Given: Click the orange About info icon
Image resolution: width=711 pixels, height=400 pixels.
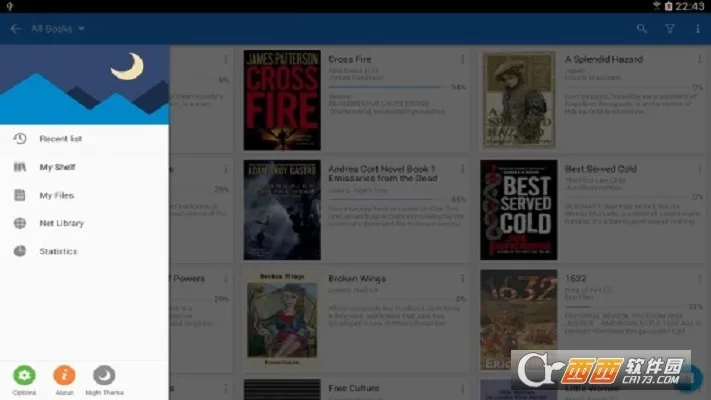Looking at the screenshot, I should coord(64,375).
